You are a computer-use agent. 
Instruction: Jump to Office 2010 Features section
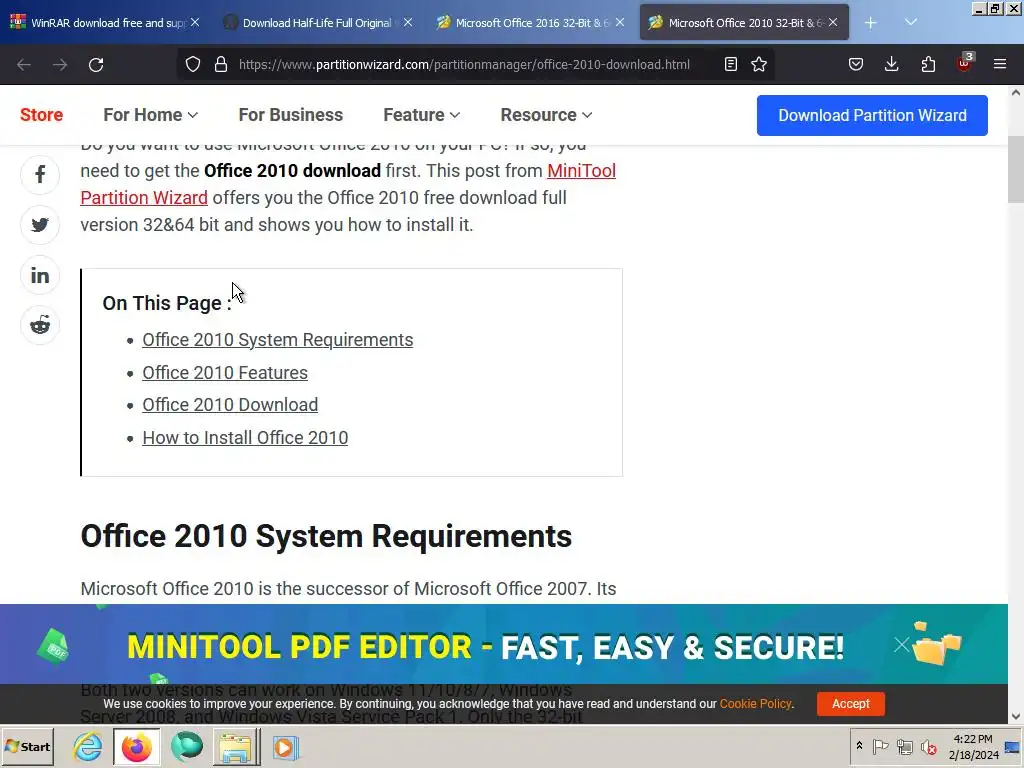click(225, 373)
